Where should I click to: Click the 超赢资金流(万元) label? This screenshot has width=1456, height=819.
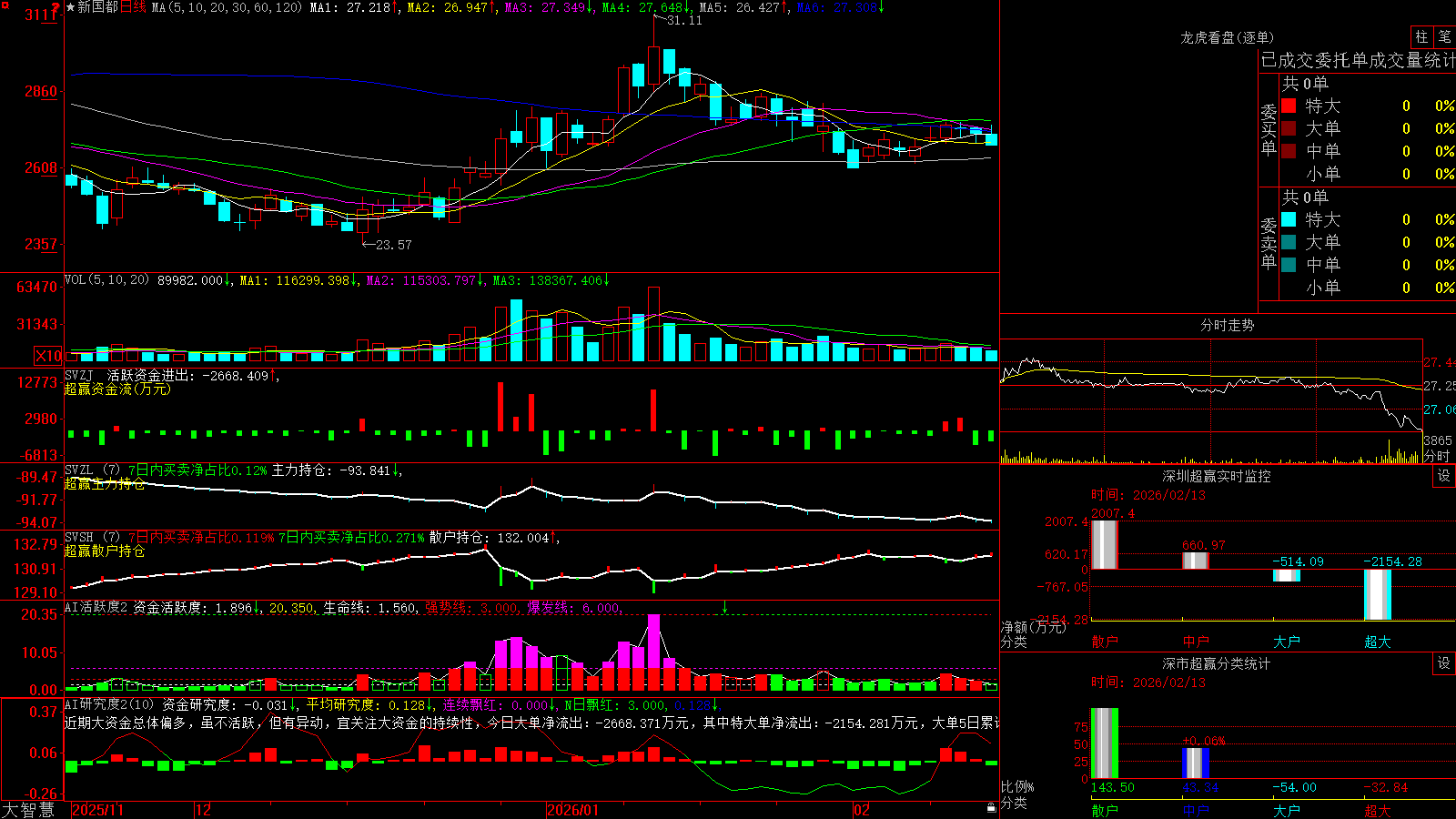click(117, 389)
